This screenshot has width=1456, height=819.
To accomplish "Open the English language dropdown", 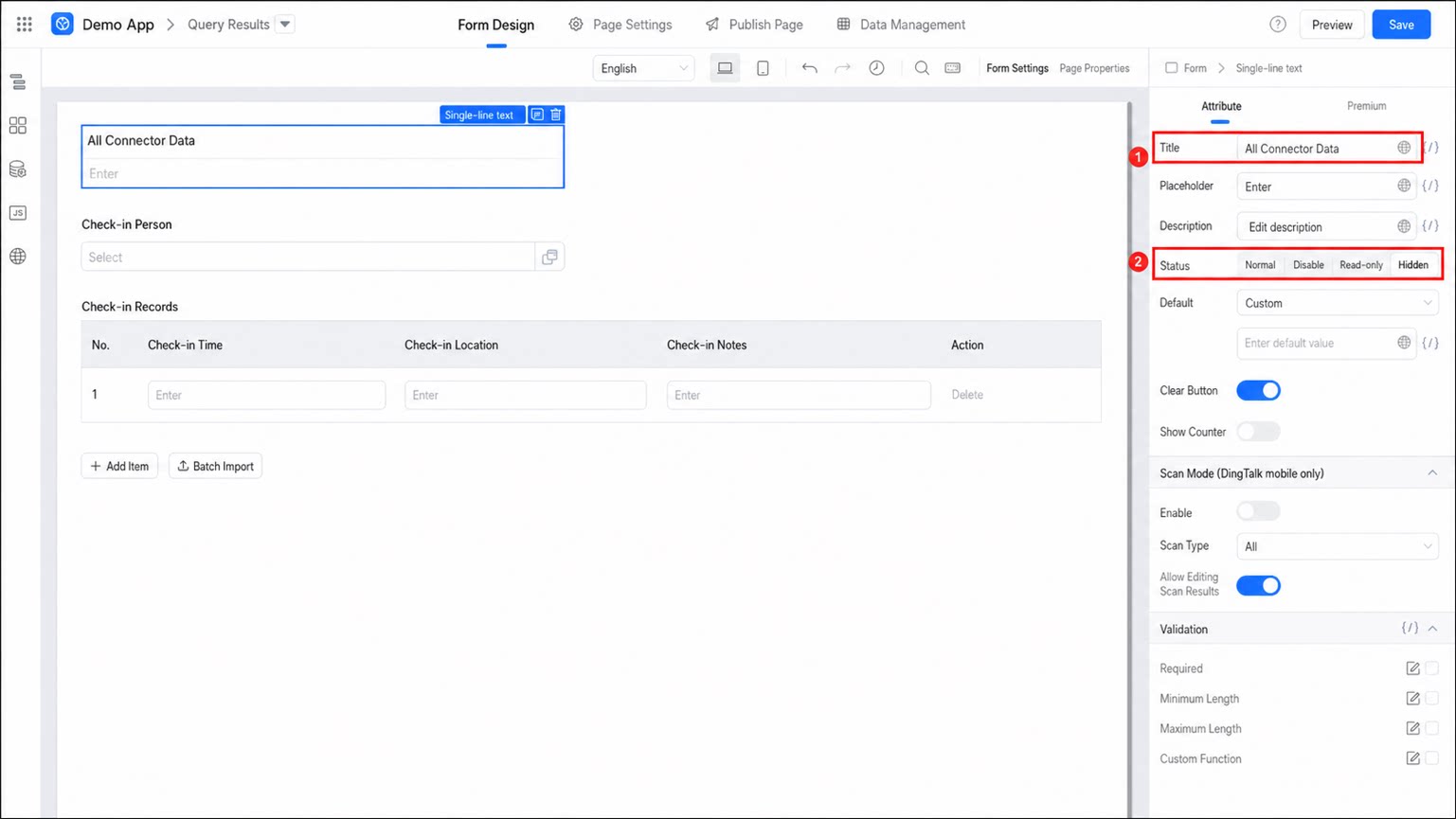I will (644, 68).
